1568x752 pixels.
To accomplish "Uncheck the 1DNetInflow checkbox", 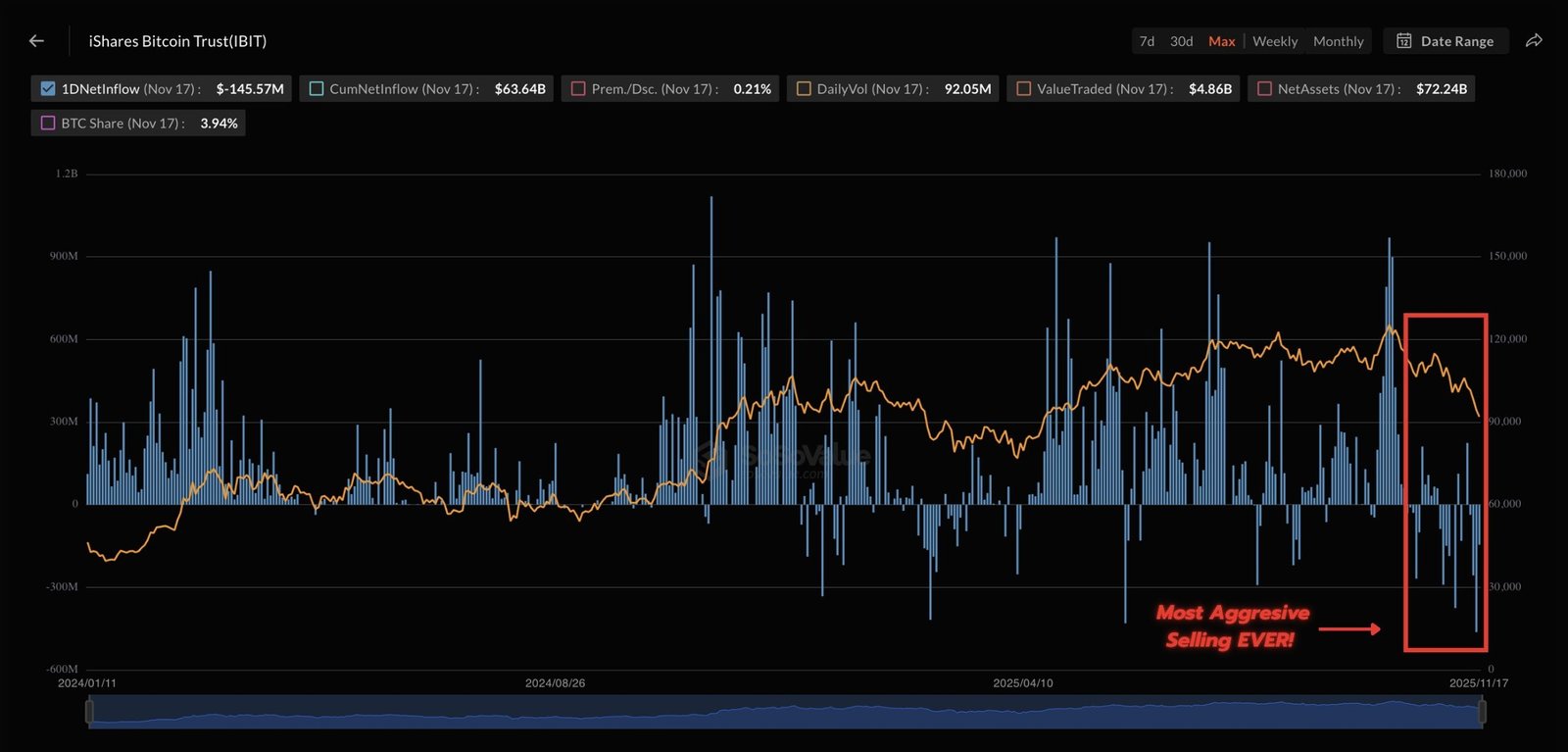I will (48, 89).
